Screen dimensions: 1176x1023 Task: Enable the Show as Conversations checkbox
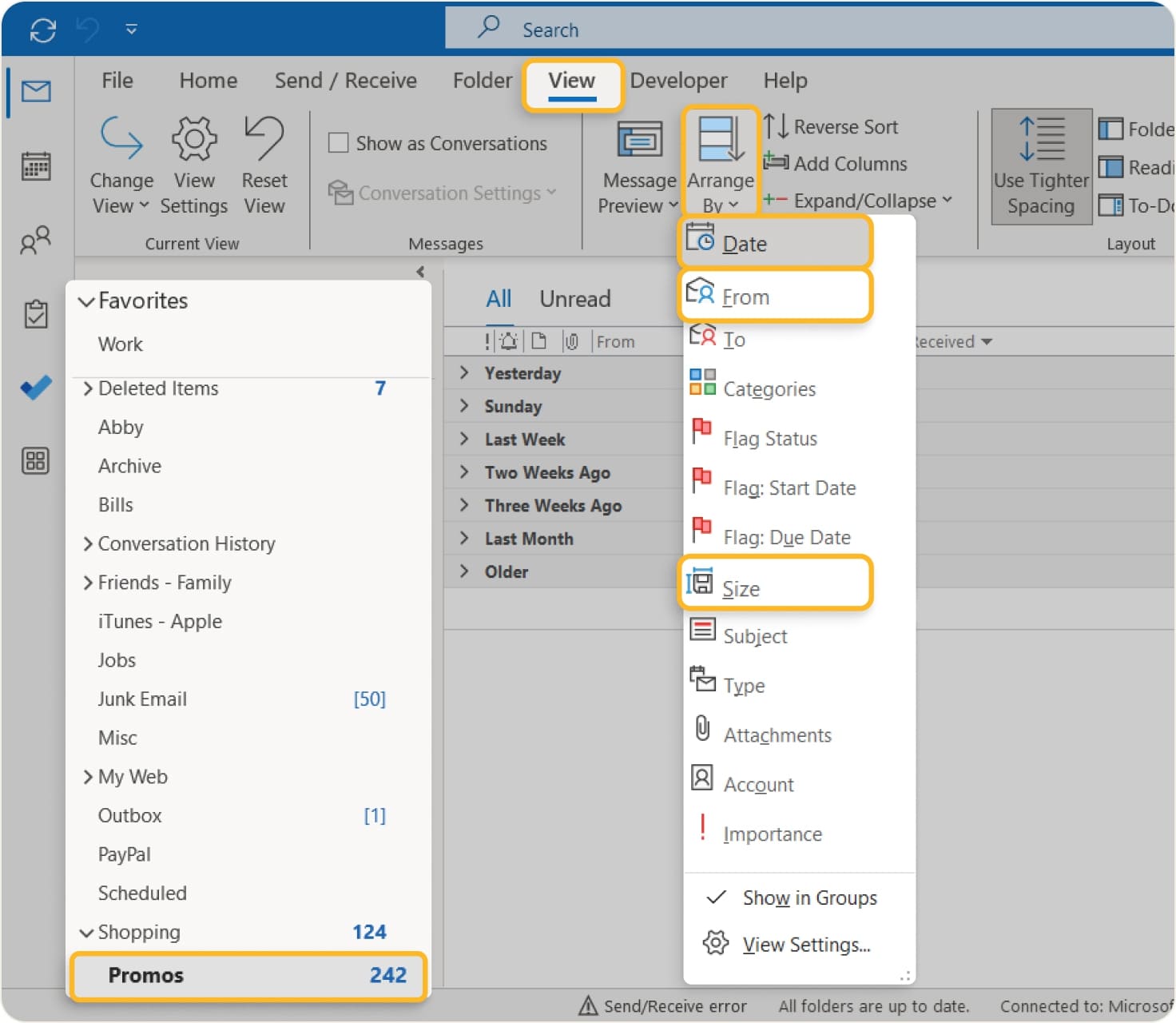coord(339,141)
